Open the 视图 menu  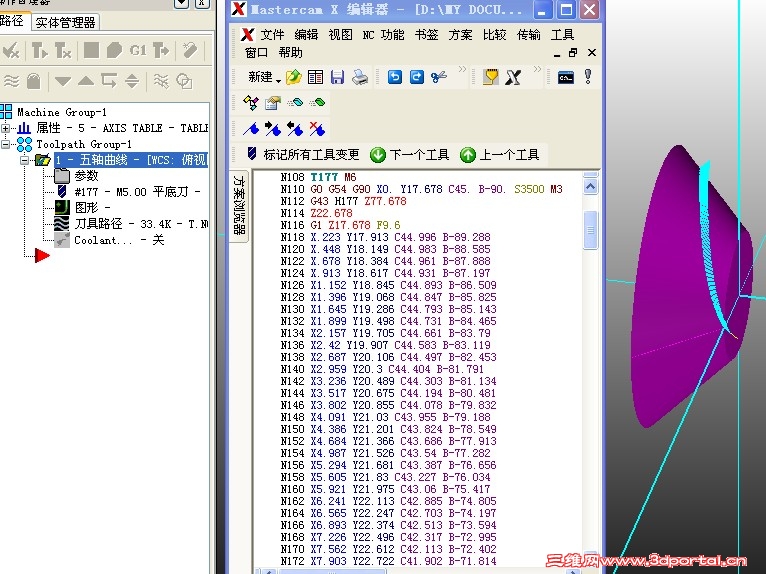tap(340, 35)
